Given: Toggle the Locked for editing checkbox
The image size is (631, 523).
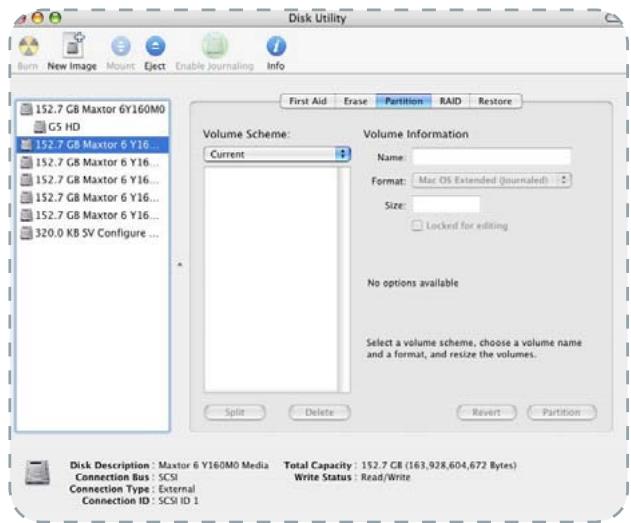Looking at the screenshot, I should [x=417, y=225].
